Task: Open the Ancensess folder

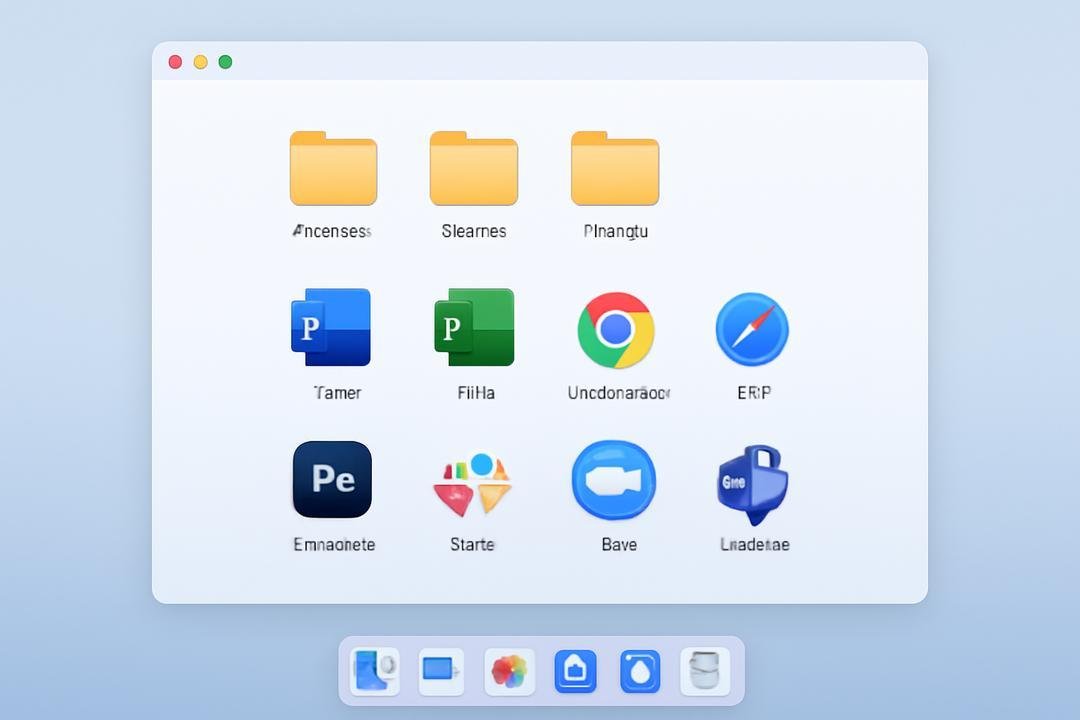Action: click(333, 169)
